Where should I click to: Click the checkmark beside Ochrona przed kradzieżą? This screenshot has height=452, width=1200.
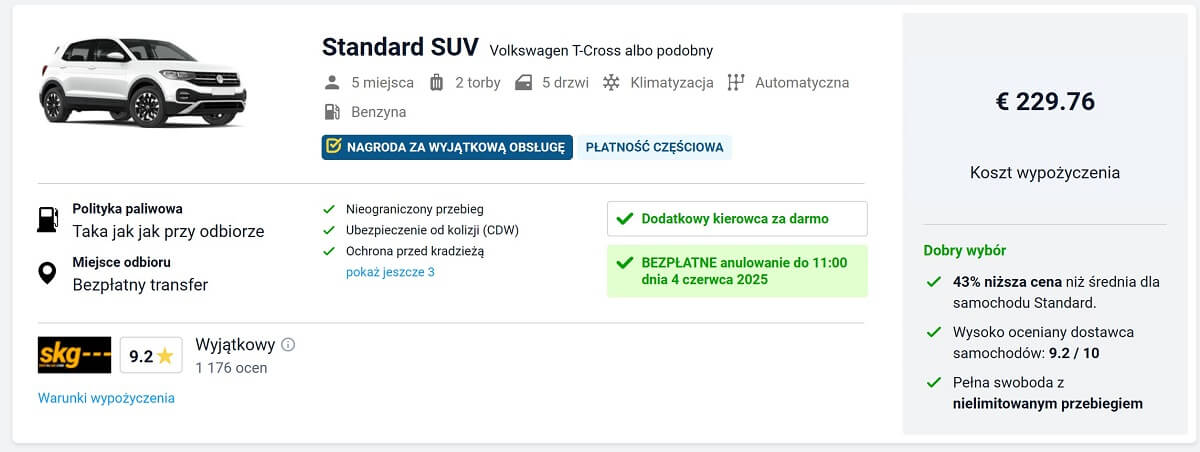(x=328, y=252)
